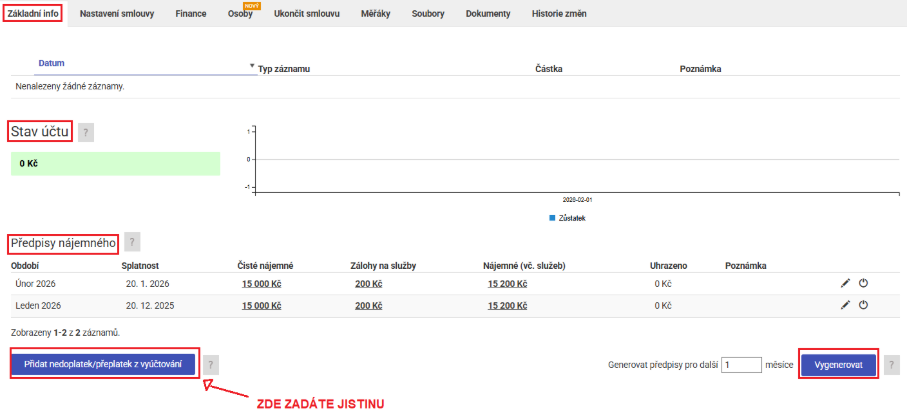Click the power icon in Únor 2026 row
This screenshot has width=907, height=417.
pyautogui.click(x=863, y=283)
